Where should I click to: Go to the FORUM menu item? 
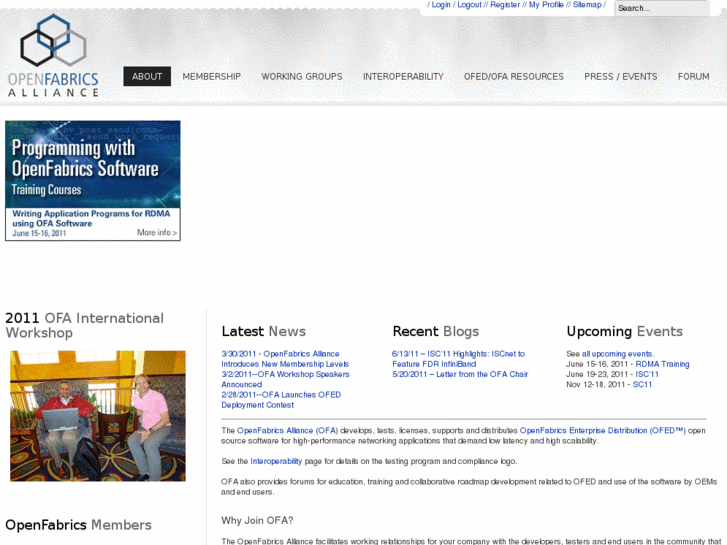(x=693, y=76)
